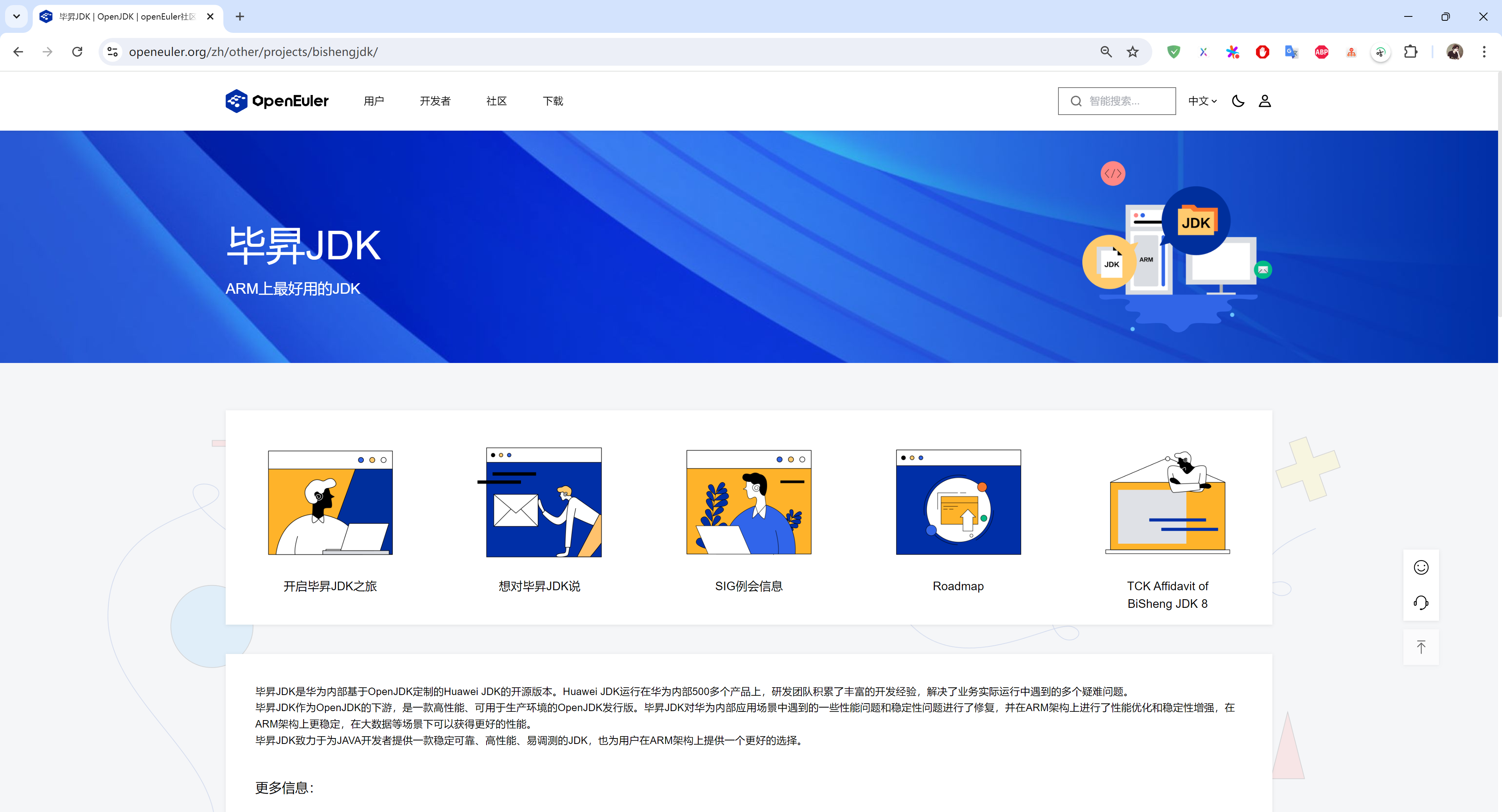Open SIG例会信息 card link
Screen dimensions: 1502x812
(749, 586)
